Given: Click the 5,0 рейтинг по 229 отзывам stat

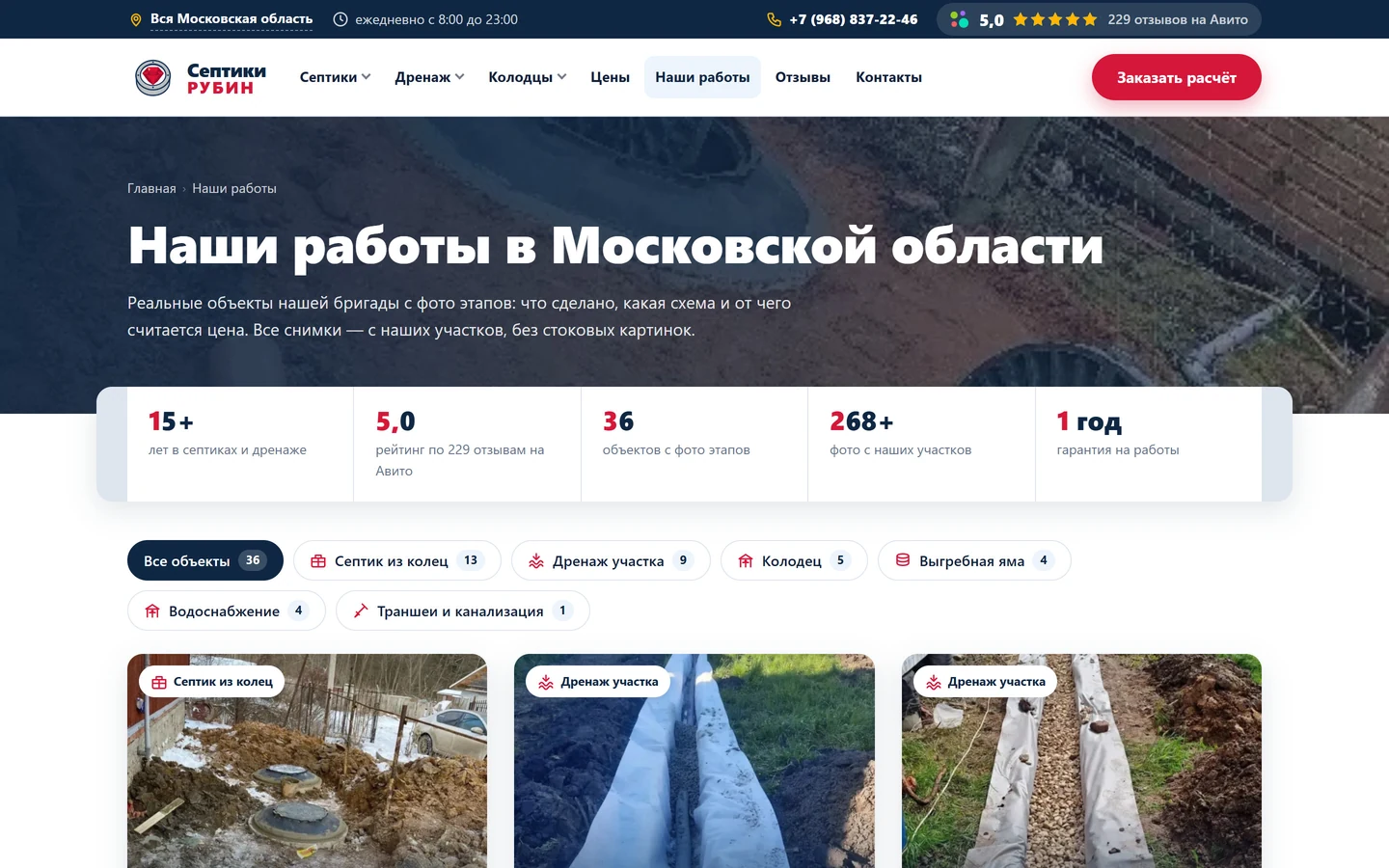Looking at the screenshot, I should tap(467, 444).
